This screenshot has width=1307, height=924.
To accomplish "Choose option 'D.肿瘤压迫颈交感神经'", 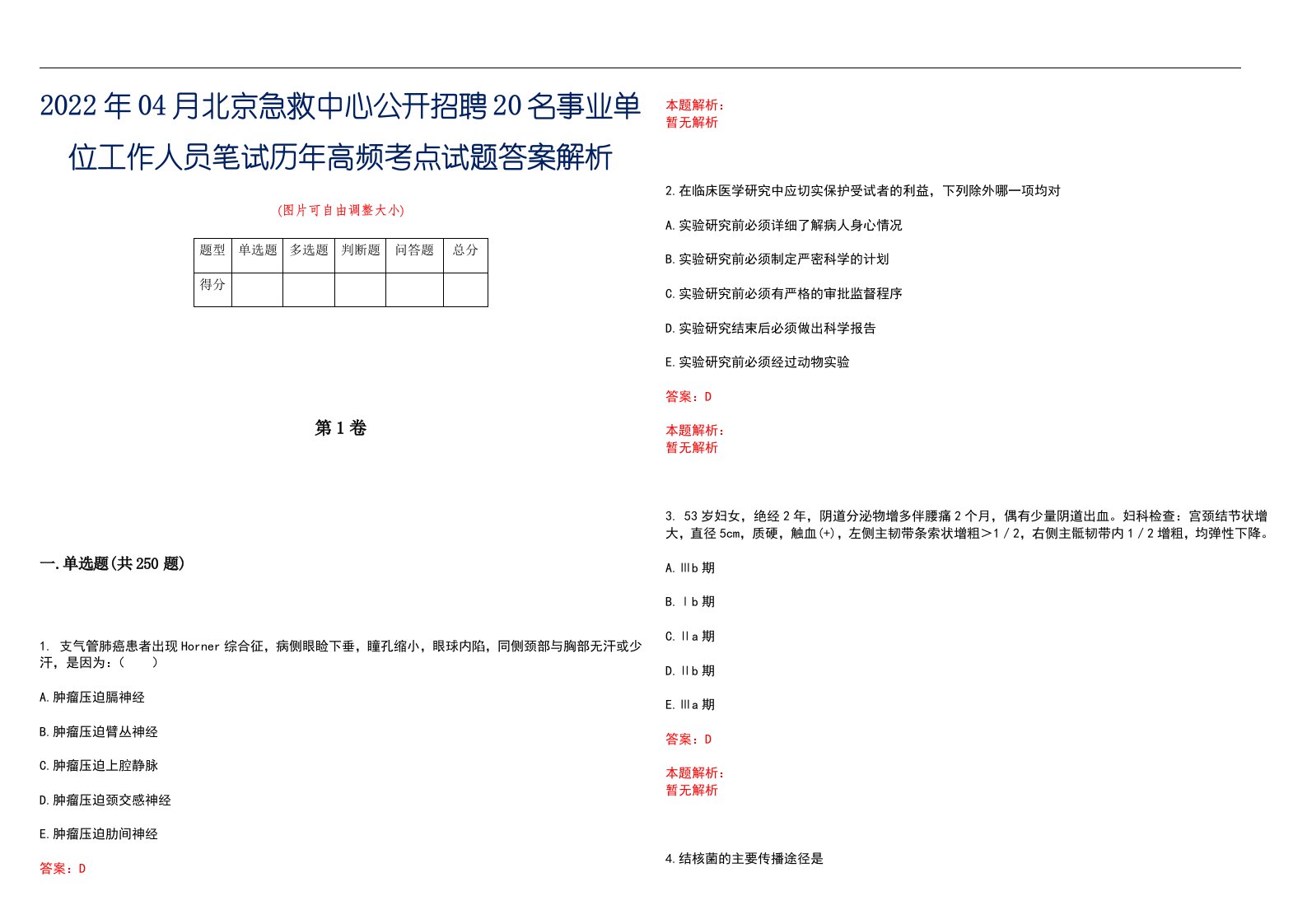I will click(105, 800).
